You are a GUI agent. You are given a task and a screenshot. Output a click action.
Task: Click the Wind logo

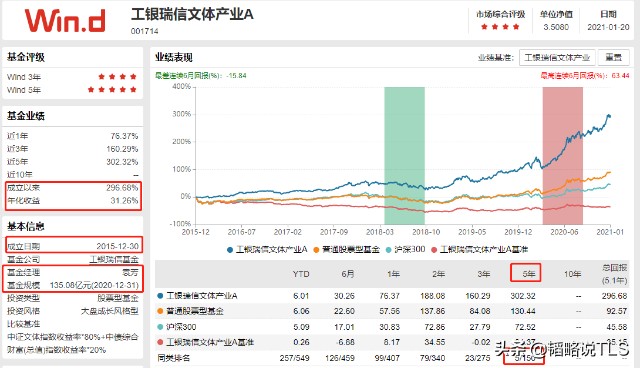point(65,20)
